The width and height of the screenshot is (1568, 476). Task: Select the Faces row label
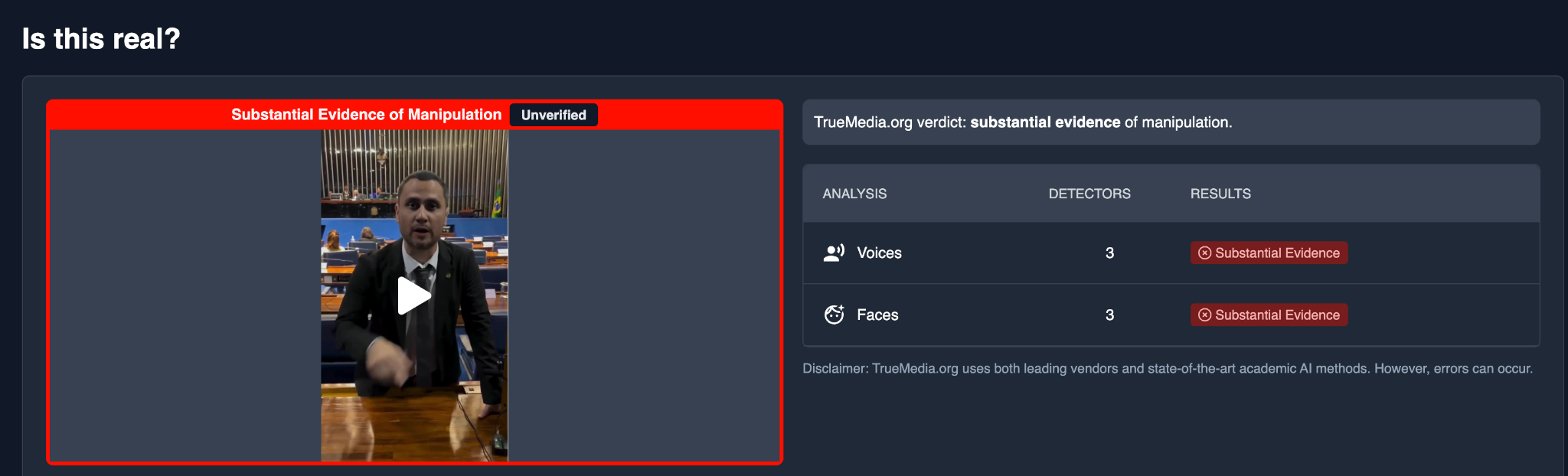coord(877,315)
